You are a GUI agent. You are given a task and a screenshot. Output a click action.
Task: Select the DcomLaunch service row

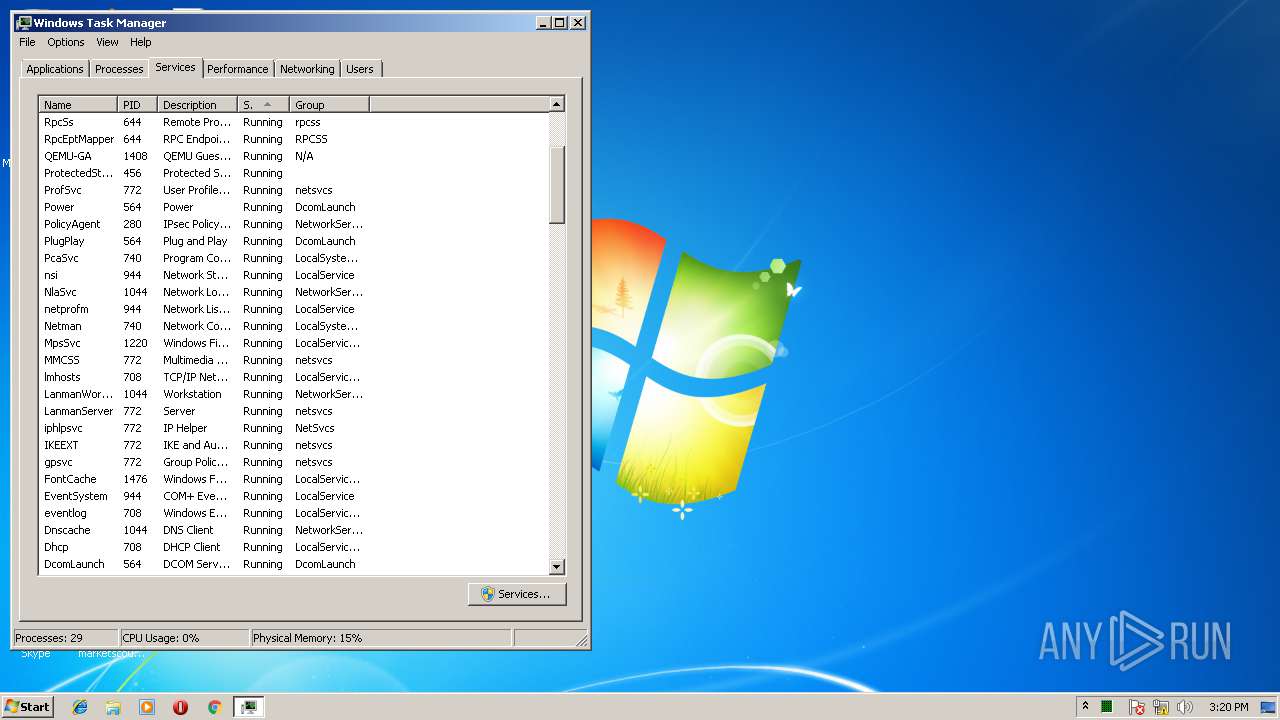click(x=294, y=564)
